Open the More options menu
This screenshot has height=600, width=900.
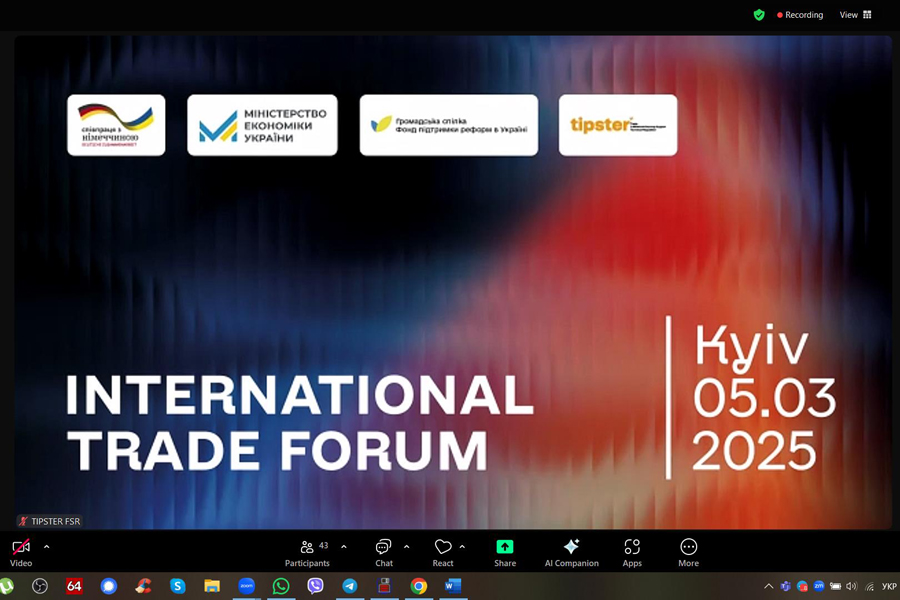click(x=688, y=553)
